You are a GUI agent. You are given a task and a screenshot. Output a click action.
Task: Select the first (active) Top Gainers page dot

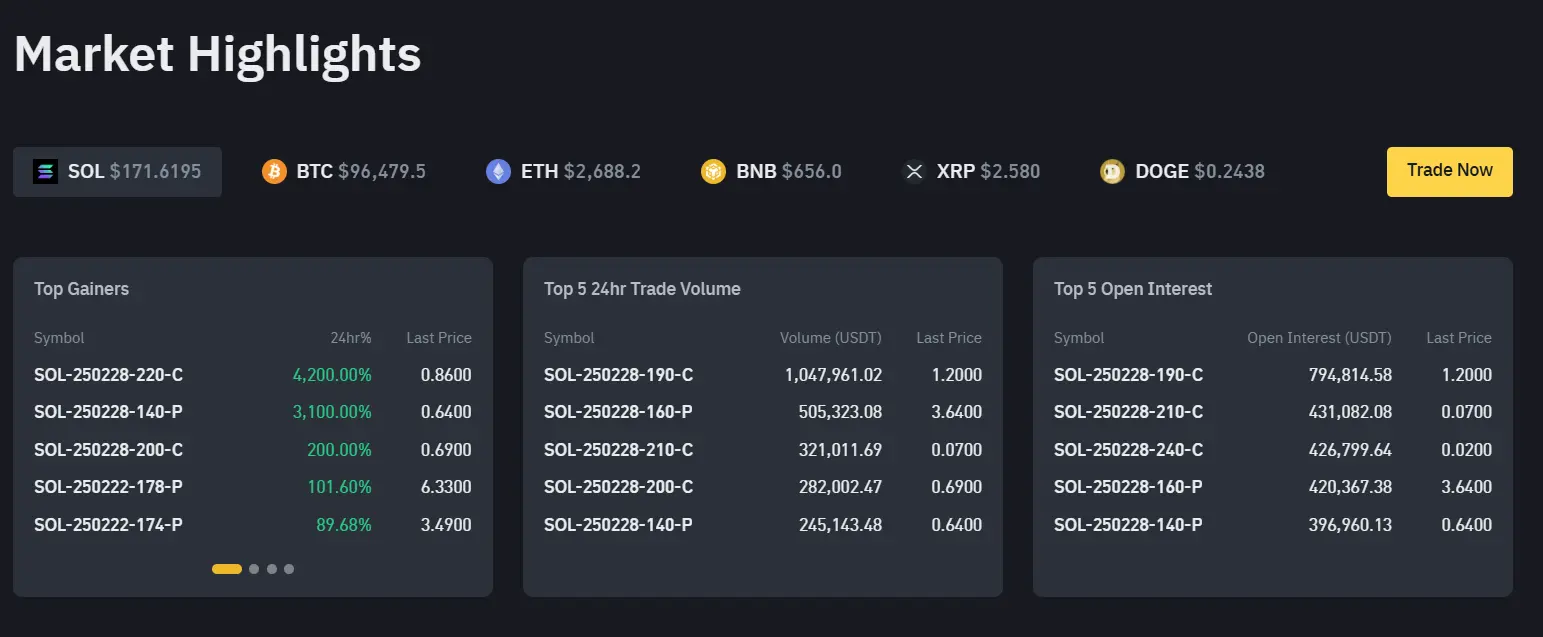point(227,569)
